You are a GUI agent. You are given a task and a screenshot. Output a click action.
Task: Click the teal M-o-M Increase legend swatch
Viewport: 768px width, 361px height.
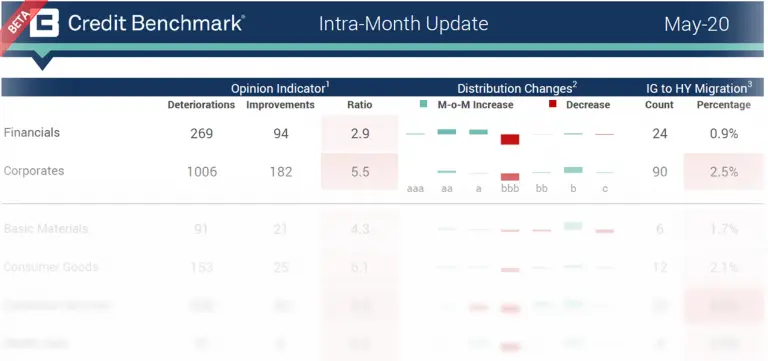[424, 104]
